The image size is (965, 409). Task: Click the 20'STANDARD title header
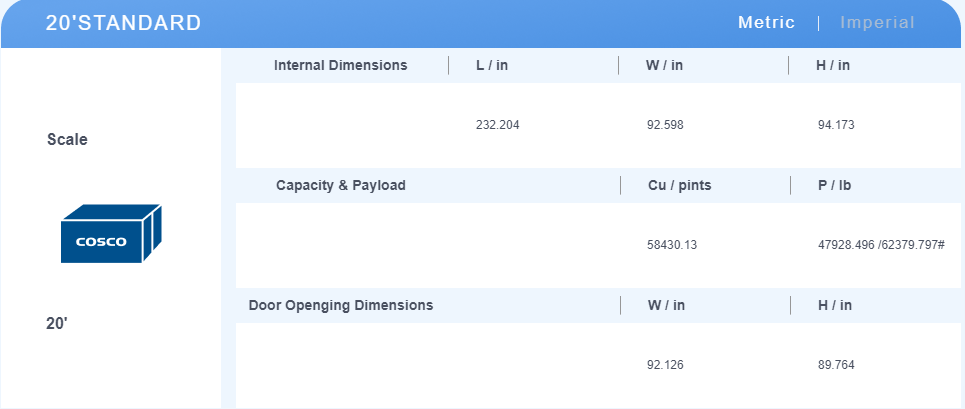123,23
